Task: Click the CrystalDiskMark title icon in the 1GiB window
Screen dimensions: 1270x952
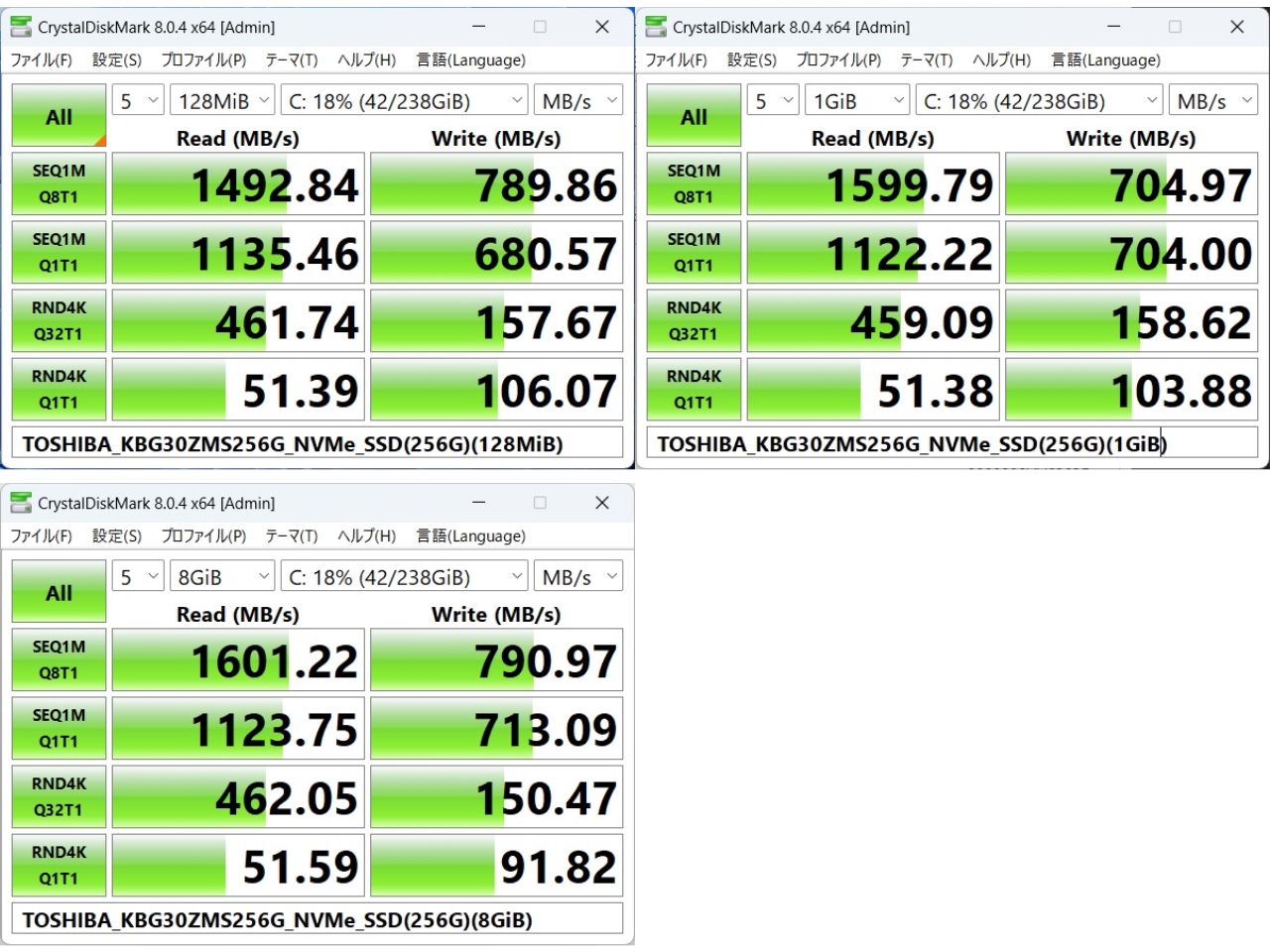Action: click(x=656, y=27)
